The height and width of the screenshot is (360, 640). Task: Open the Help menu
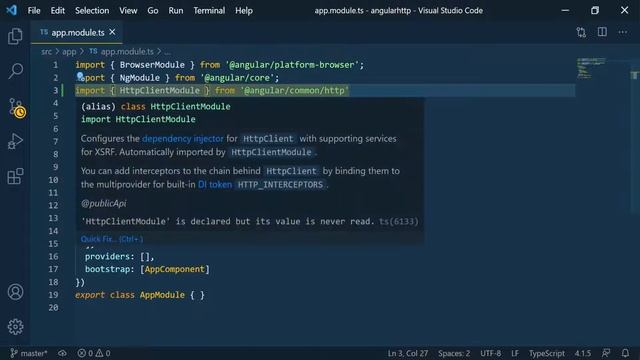(x=244, y=11)
